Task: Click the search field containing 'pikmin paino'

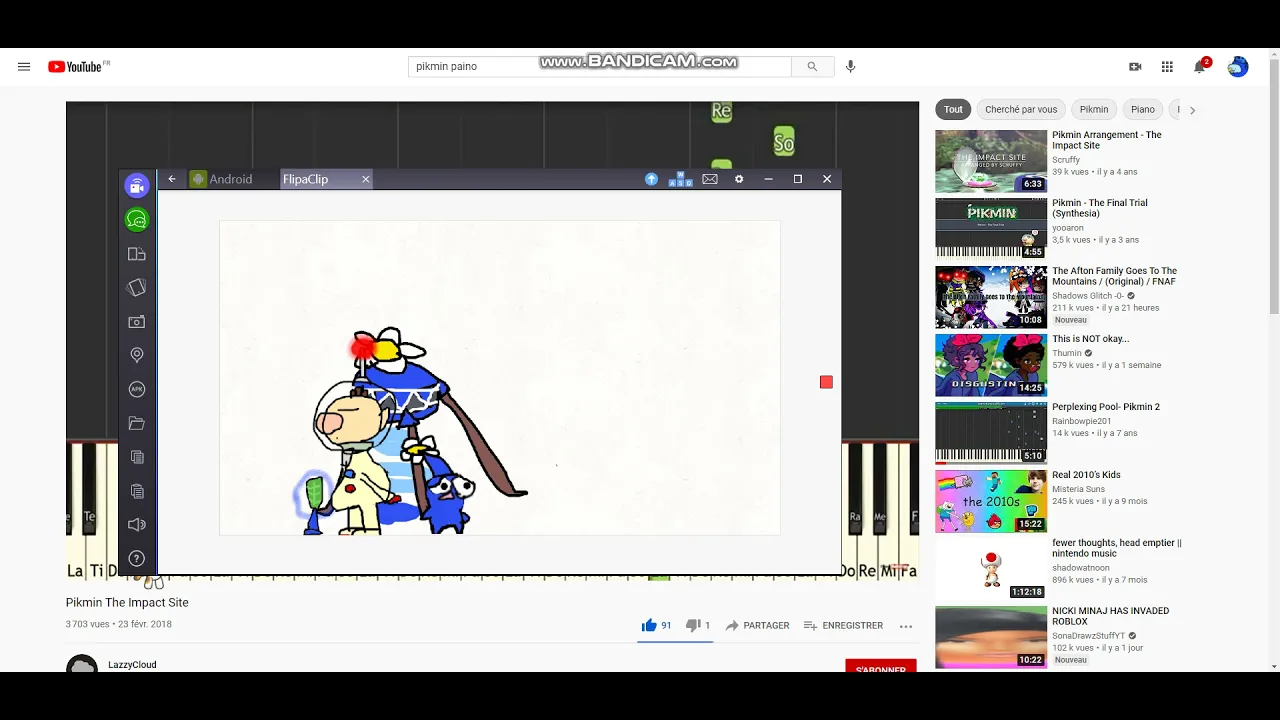Action: pyautogui.click(x=600, y=67)
